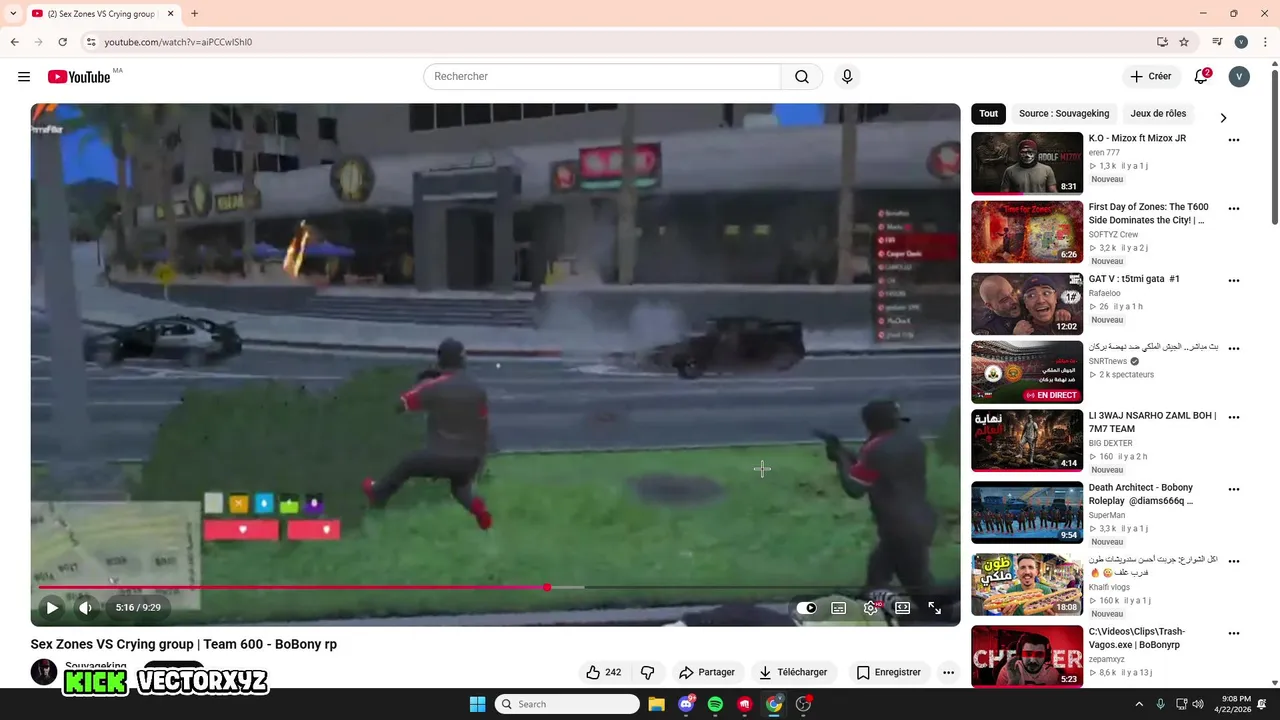The image size is (1280, 720).
Task: Open the Chrome profile avatar
Action: tap(1241, 42)
